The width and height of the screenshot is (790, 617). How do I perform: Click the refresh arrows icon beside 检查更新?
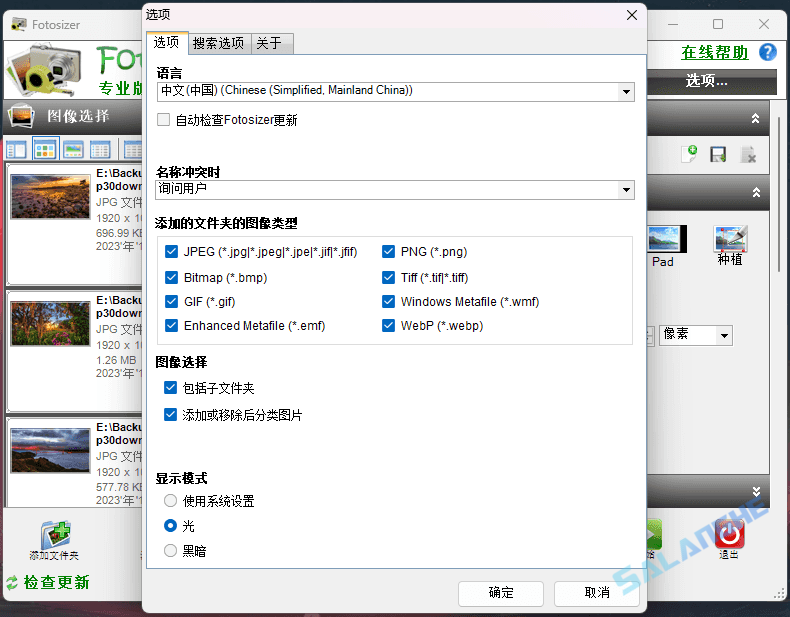pos(12,583)
